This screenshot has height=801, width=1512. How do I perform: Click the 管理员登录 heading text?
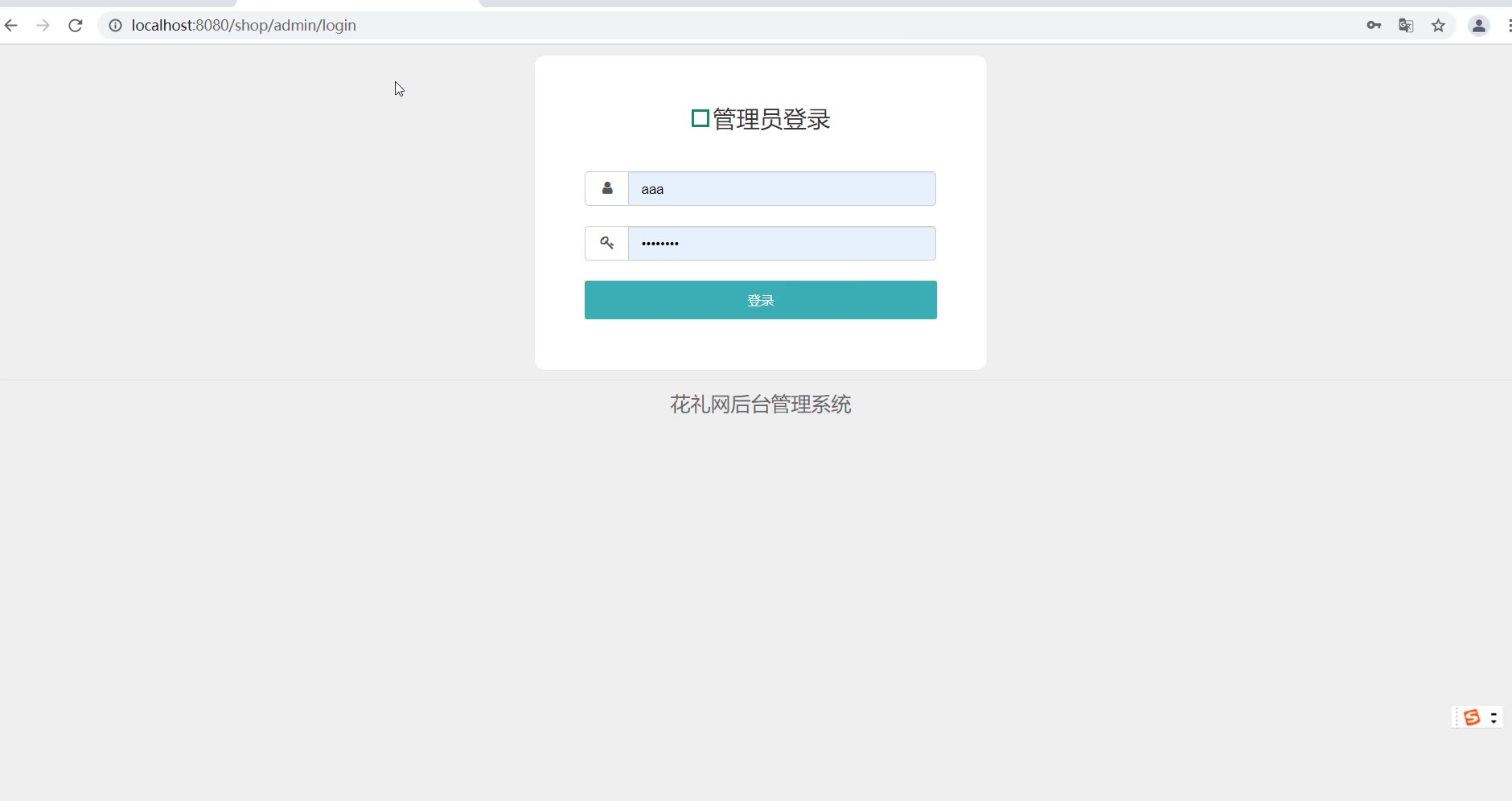click(x=771, y=119)
